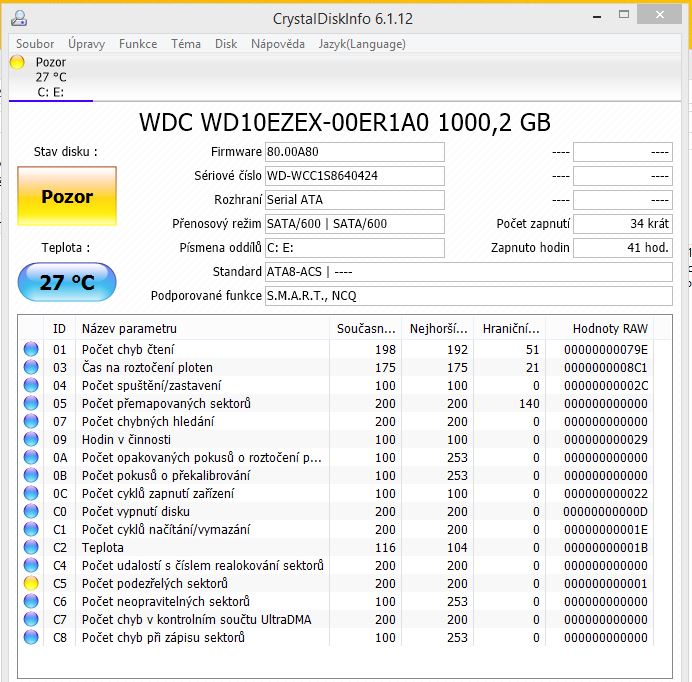Click status dot for row C1 Počet cyklů načítání/vymazání

click(31, 529)
